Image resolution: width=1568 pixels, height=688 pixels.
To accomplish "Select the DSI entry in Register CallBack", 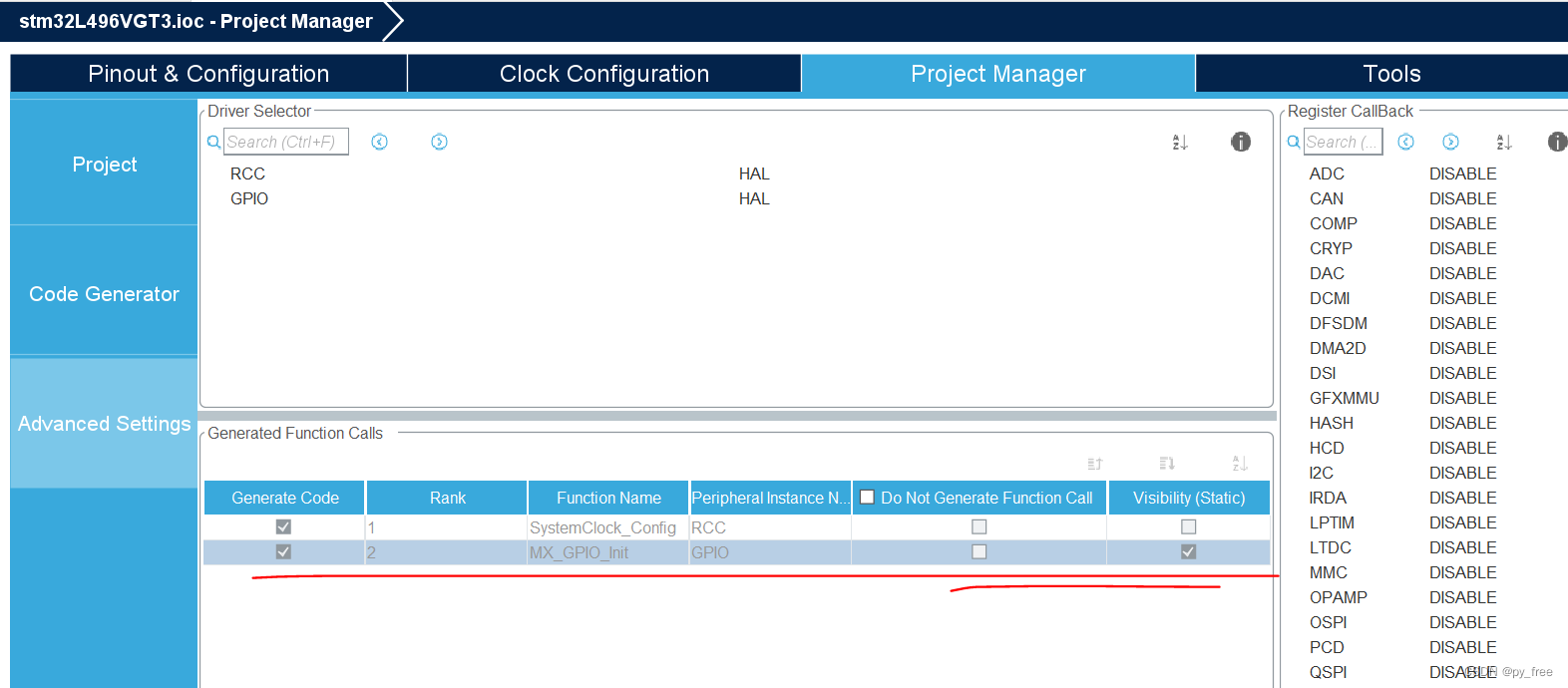I will 1323,373.
